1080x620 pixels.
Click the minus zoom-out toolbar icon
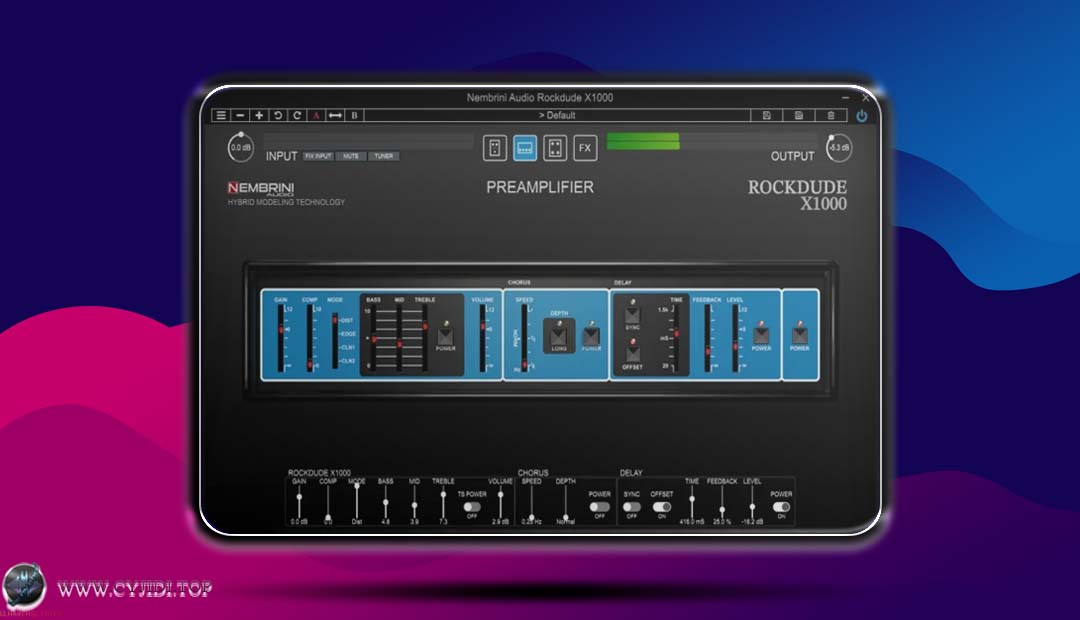pos(240,115)
